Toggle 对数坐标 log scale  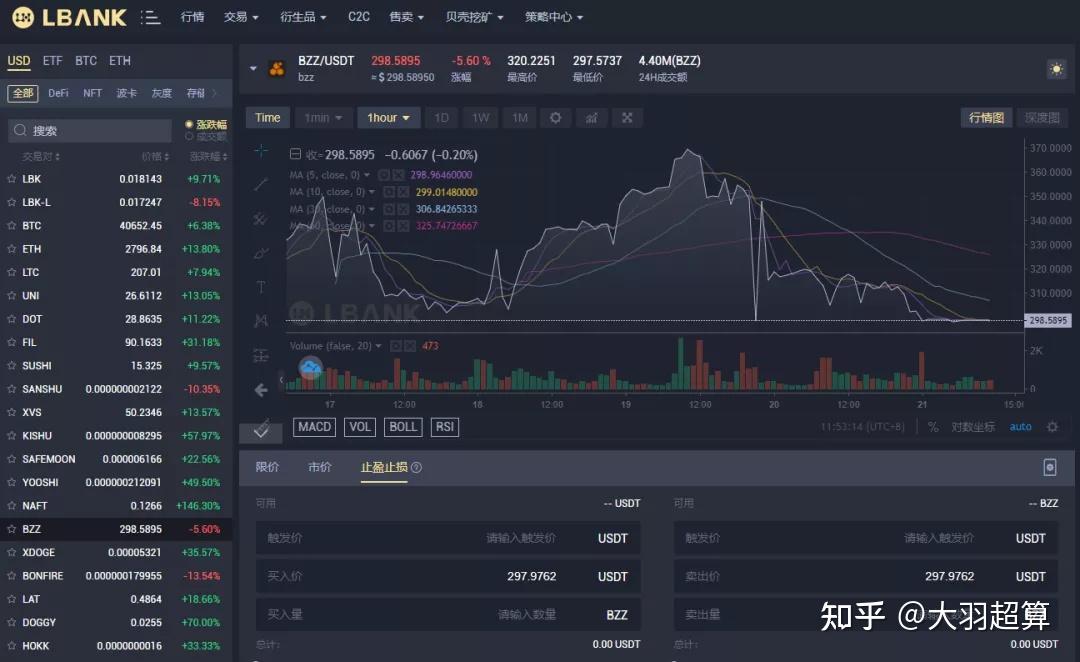[x=973, y=427]
